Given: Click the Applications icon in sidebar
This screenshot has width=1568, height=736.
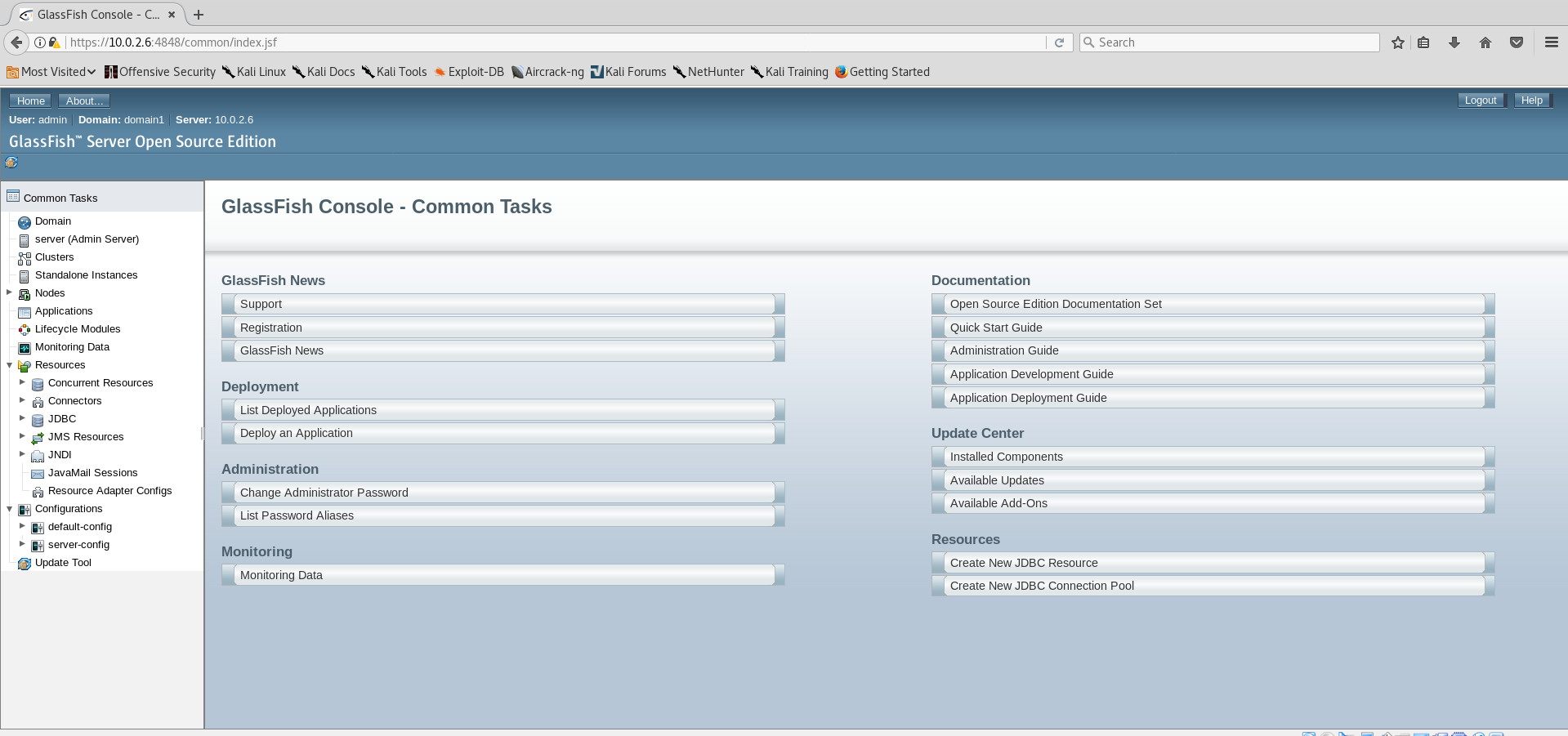Looking at the screenshot, I should tap(25, 312).
